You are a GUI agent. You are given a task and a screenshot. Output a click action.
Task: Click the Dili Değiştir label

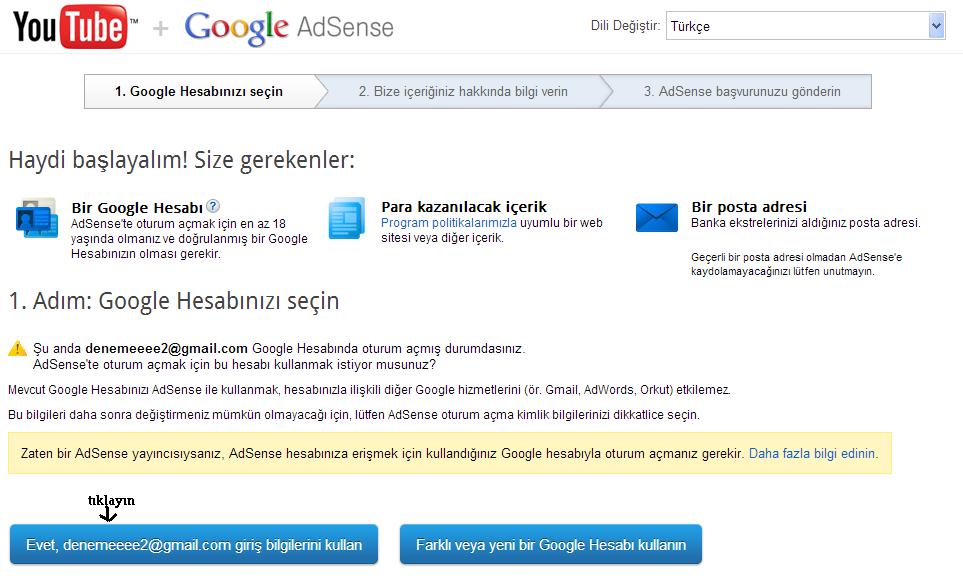point(625,26)
